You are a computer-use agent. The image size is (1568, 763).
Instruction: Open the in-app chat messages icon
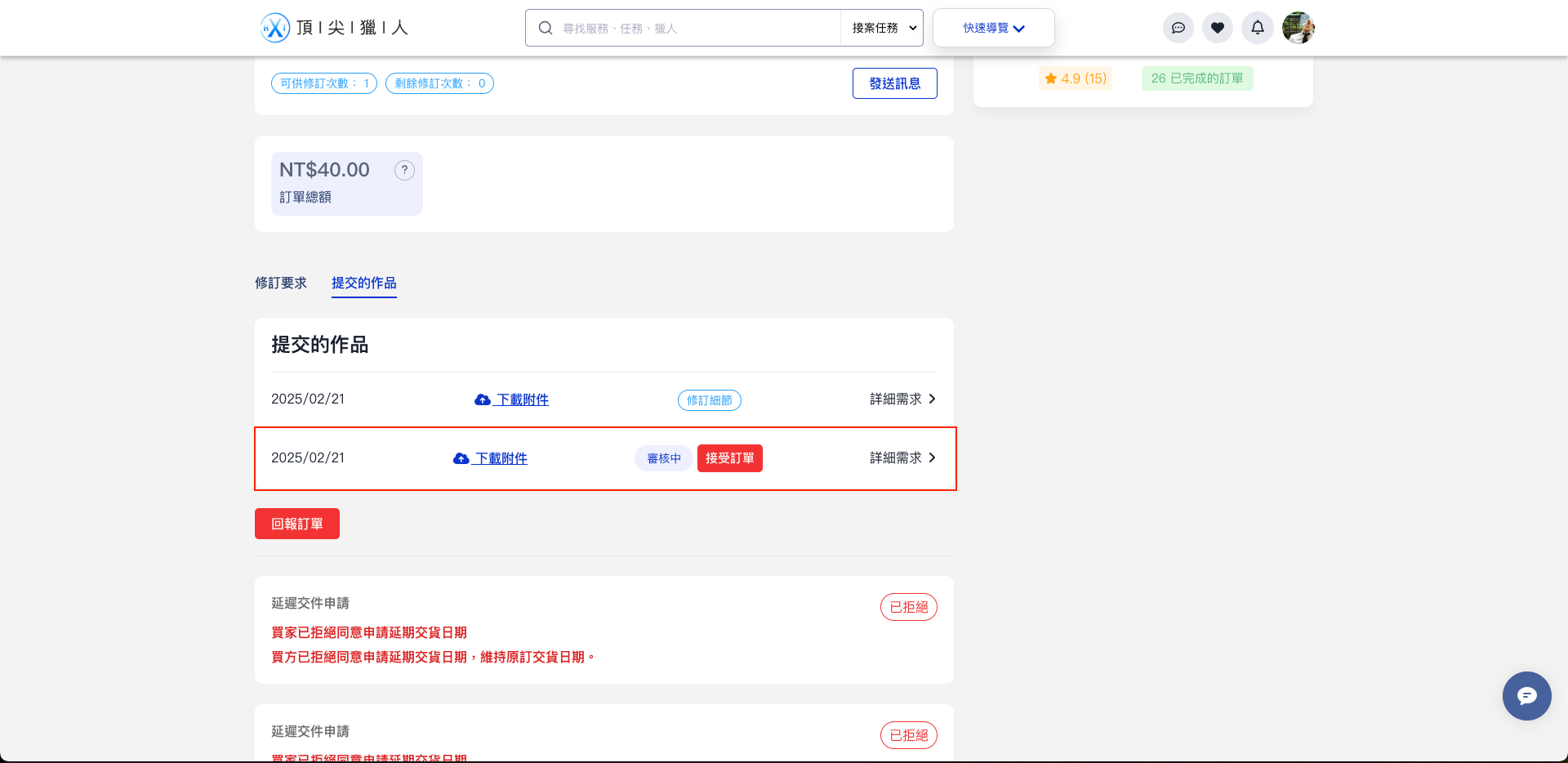(x=1178, y=27)
